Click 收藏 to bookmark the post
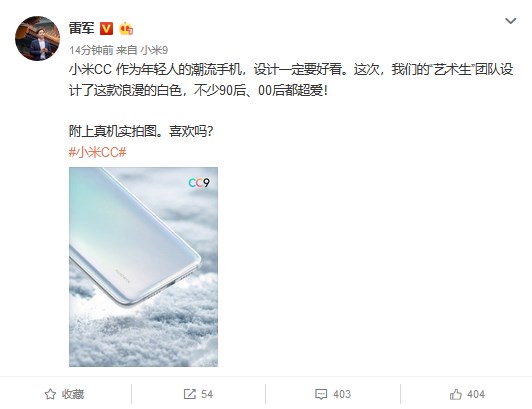The image size is (532, 409). click(73, 394)
